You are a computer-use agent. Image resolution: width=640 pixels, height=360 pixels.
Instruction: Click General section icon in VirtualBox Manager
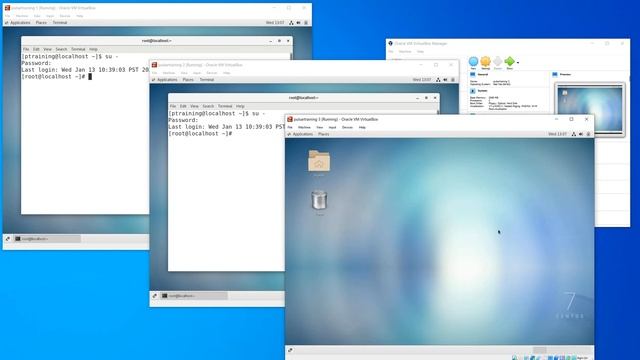473,75
